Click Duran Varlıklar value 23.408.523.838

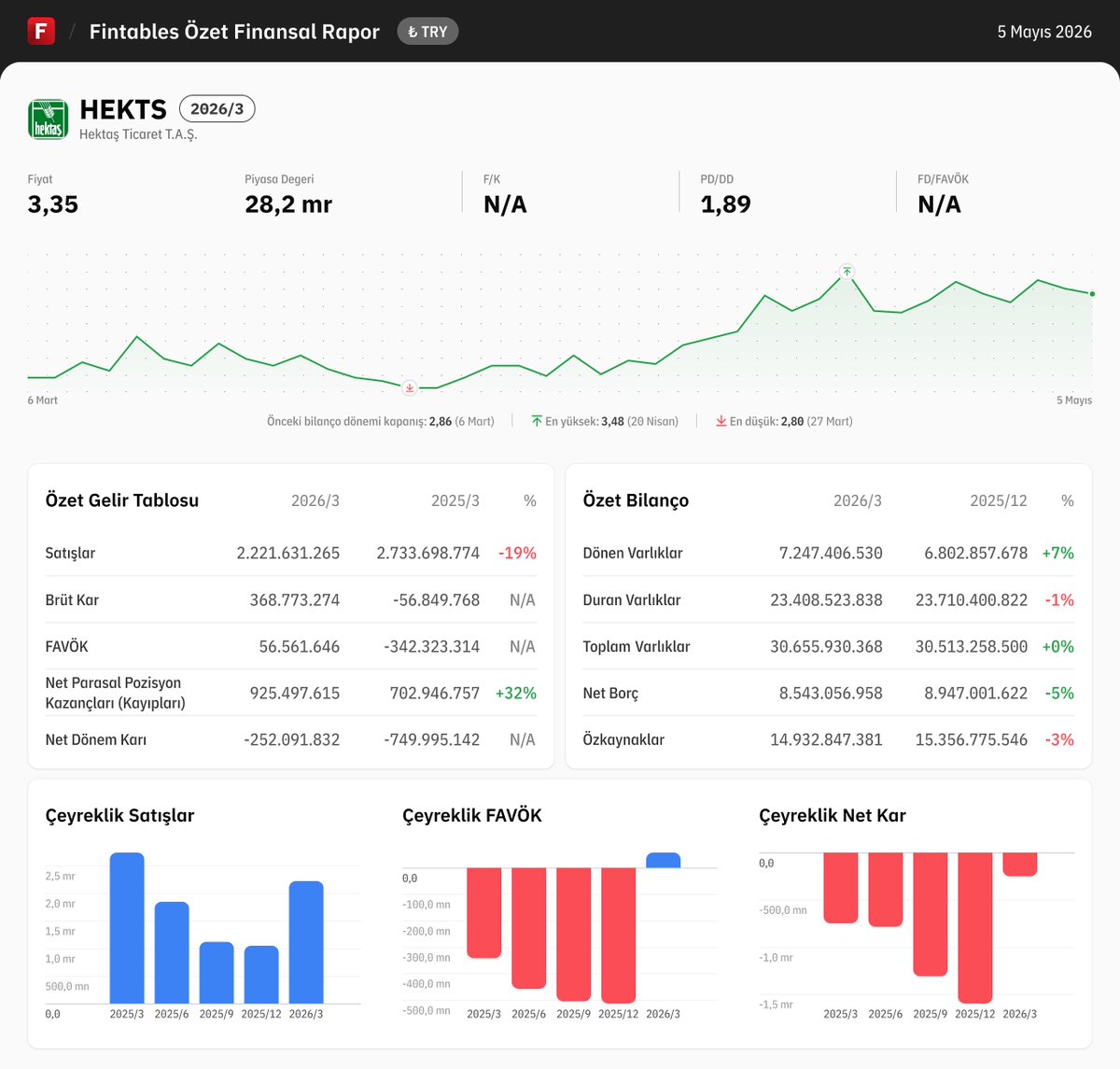tap(826, 599)
